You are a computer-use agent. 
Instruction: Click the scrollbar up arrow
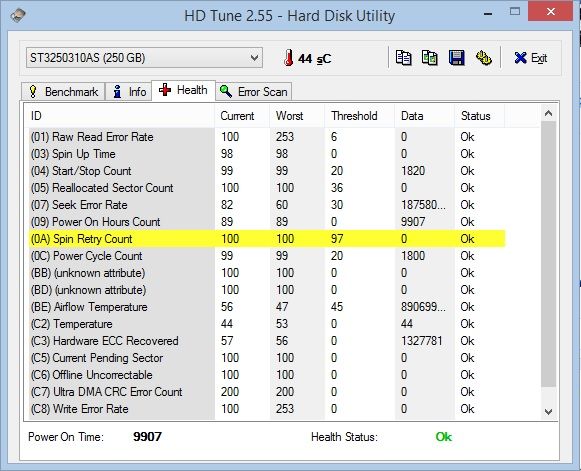point(548,113)
